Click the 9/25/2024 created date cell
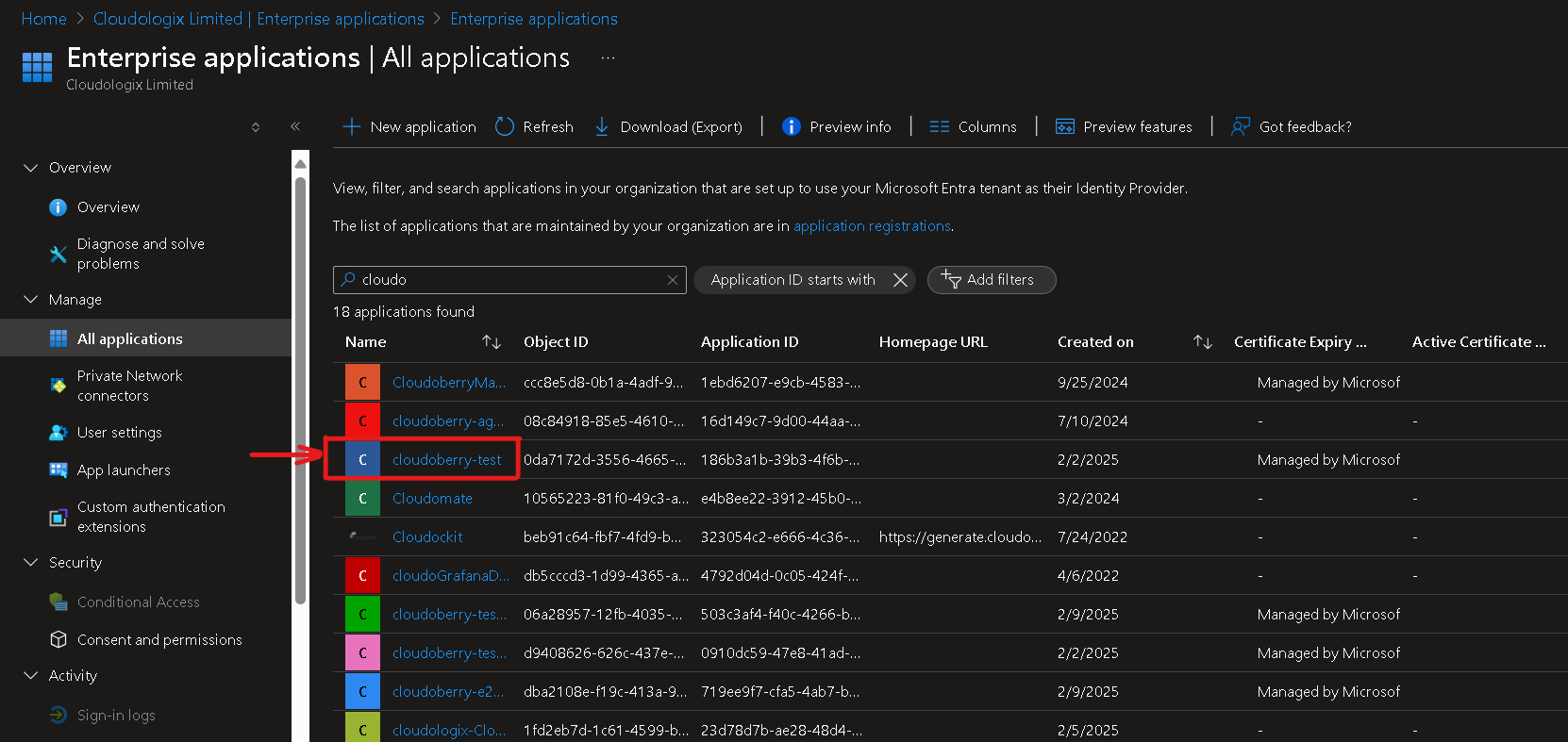 1093,383
